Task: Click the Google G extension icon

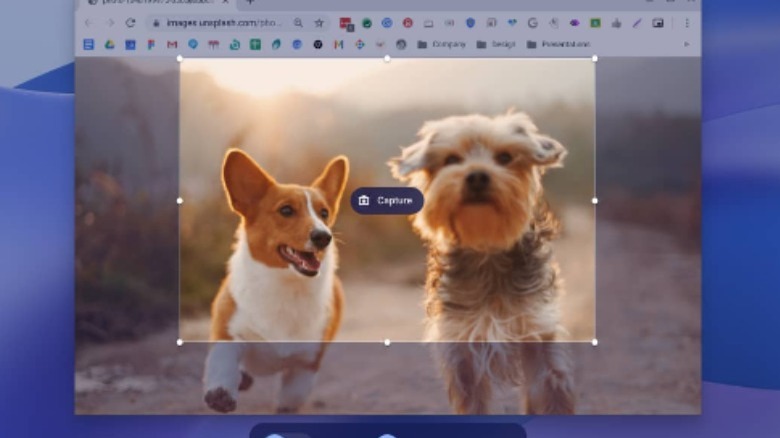Action: pyautogui.click(x=532, y=23)
